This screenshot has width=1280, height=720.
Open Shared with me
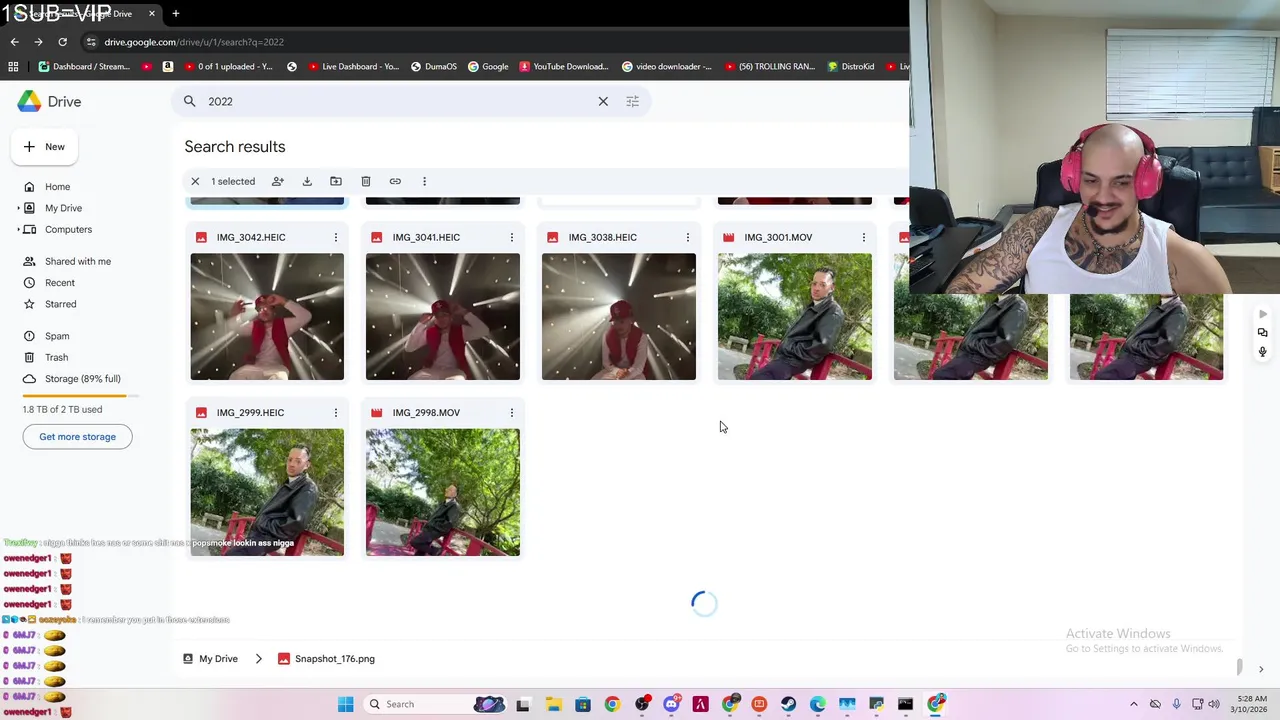pos(78,261)
